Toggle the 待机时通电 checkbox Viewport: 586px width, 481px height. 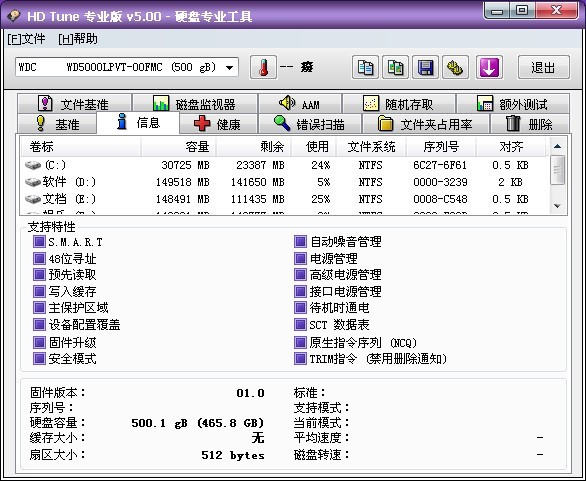point(300,308)
